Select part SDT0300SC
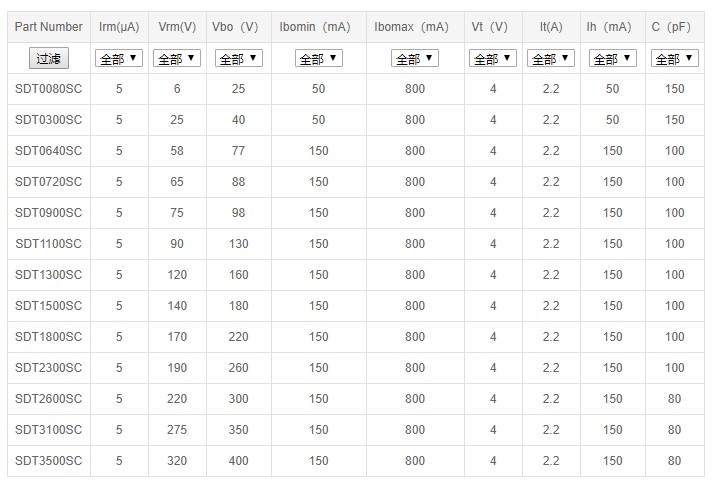Image resolution: width=723 pixels, height=483 pixels. click(x=49, y=121)
